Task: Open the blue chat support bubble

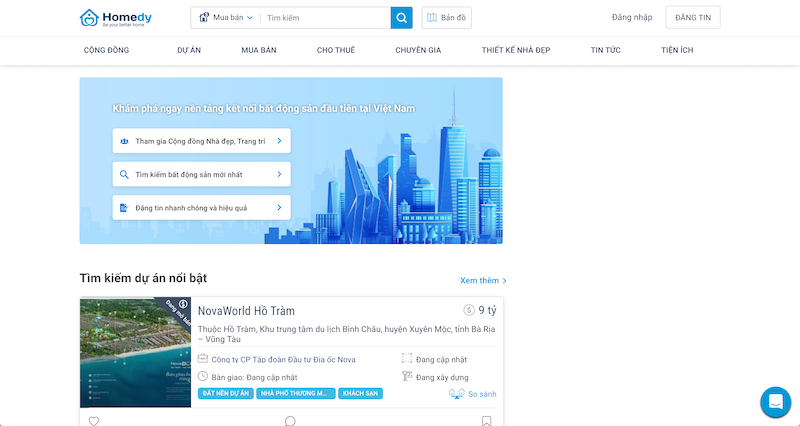Action: pyautogui.click(x=776, y=402)
